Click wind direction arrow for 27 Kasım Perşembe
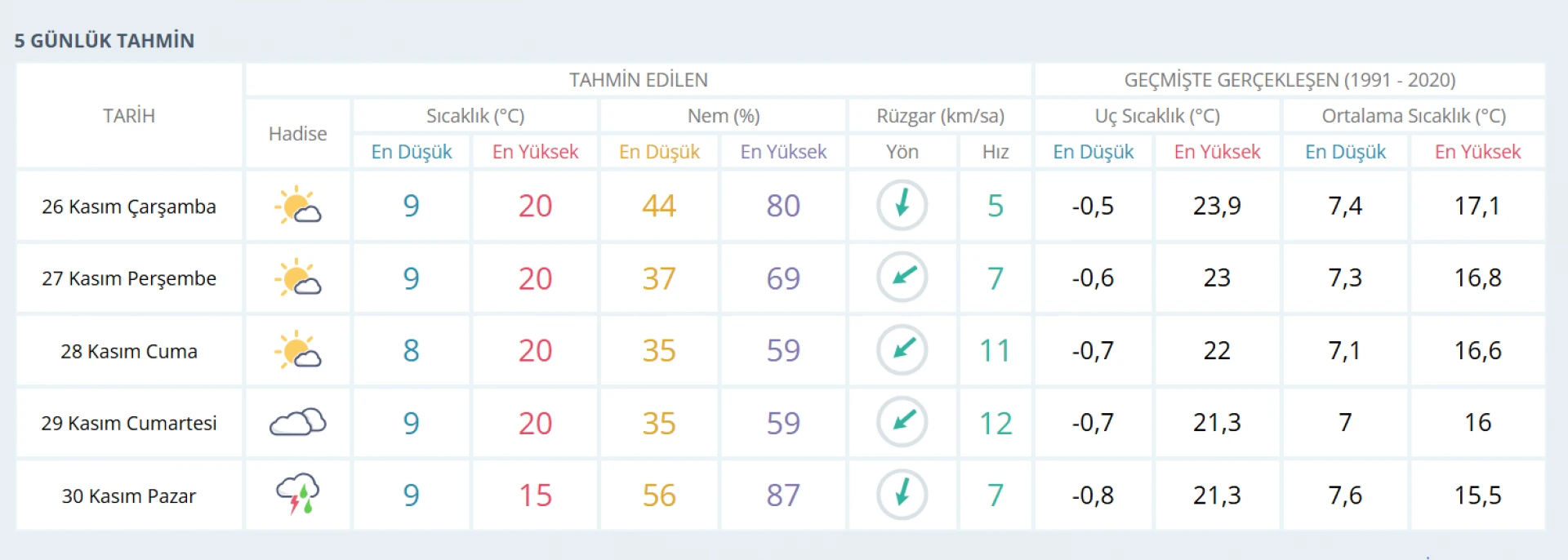 coord(902,278)
